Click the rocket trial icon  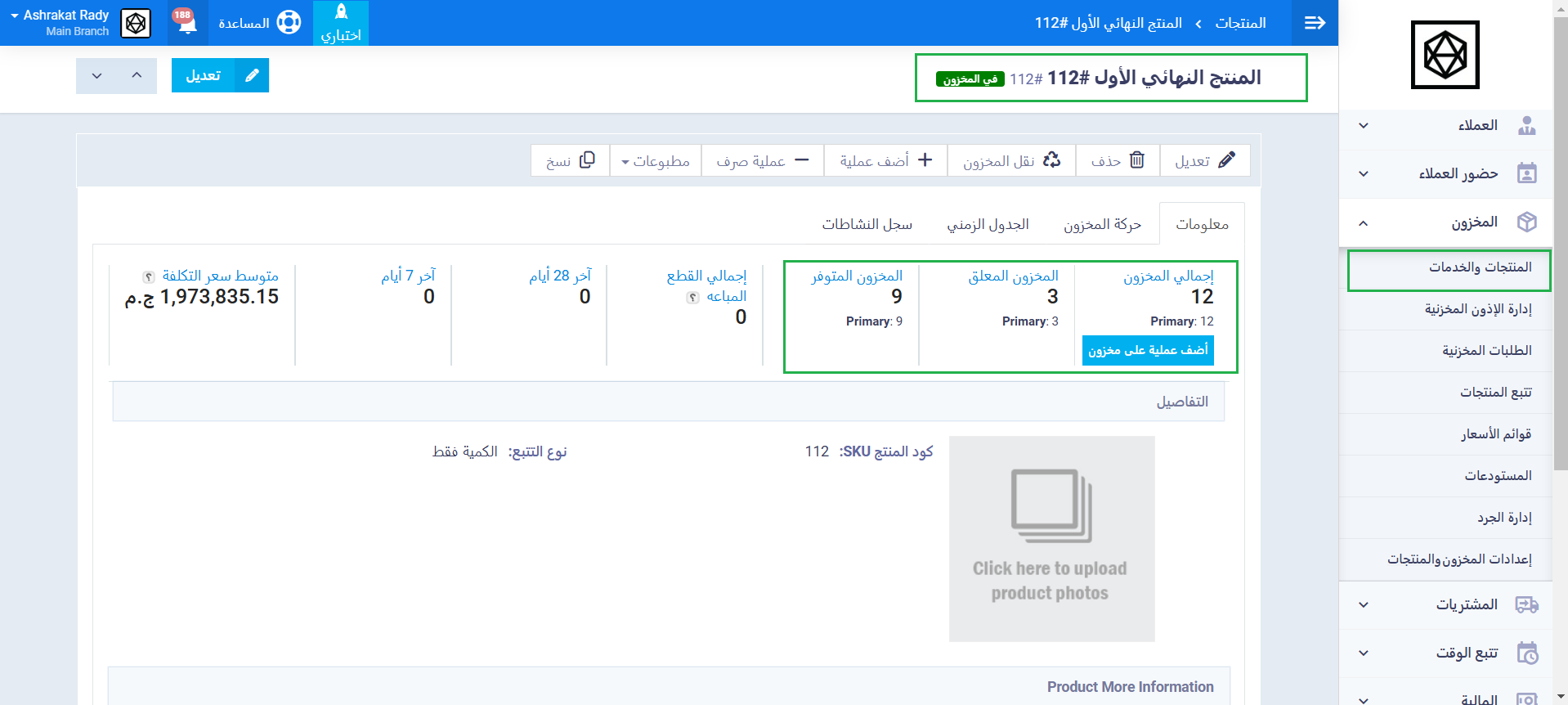click(x=341, y=12)
